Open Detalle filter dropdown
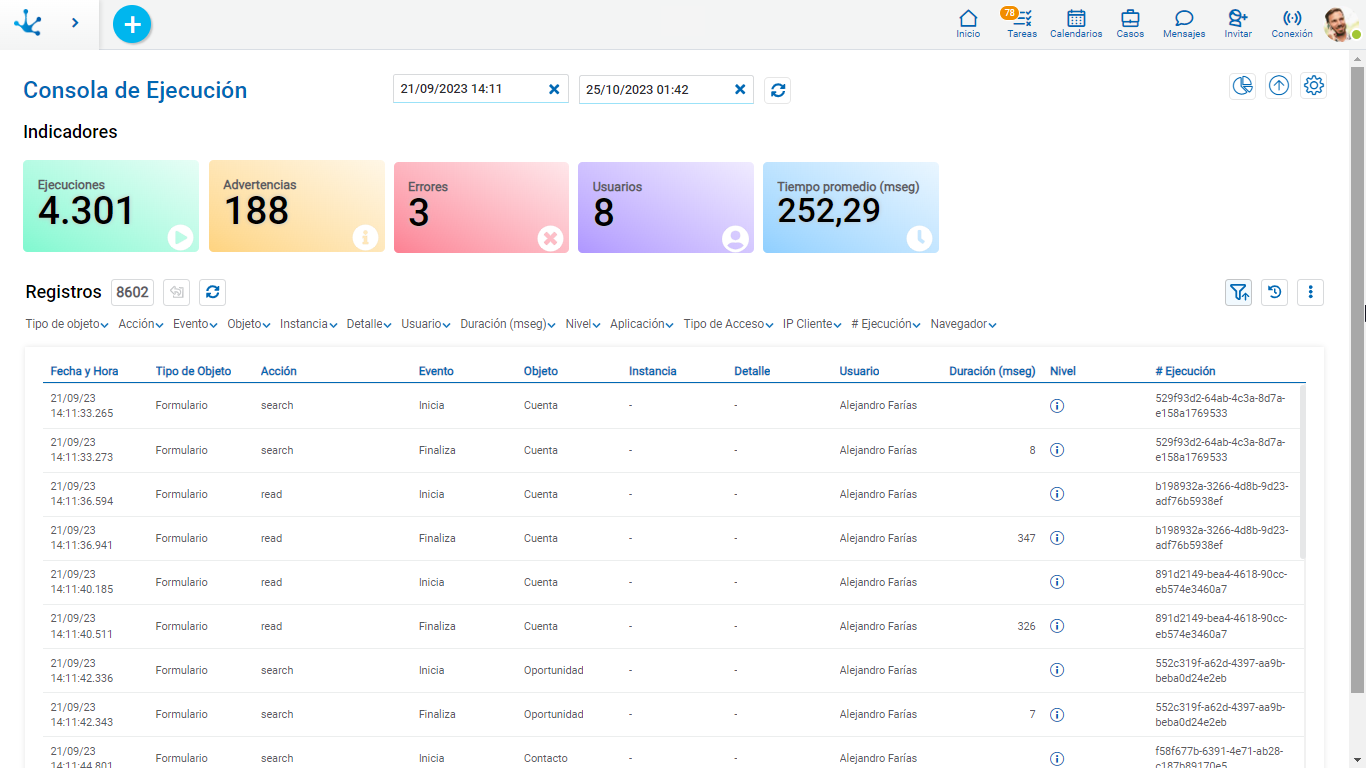This screenshot has width=1366, height=768. 370,324
